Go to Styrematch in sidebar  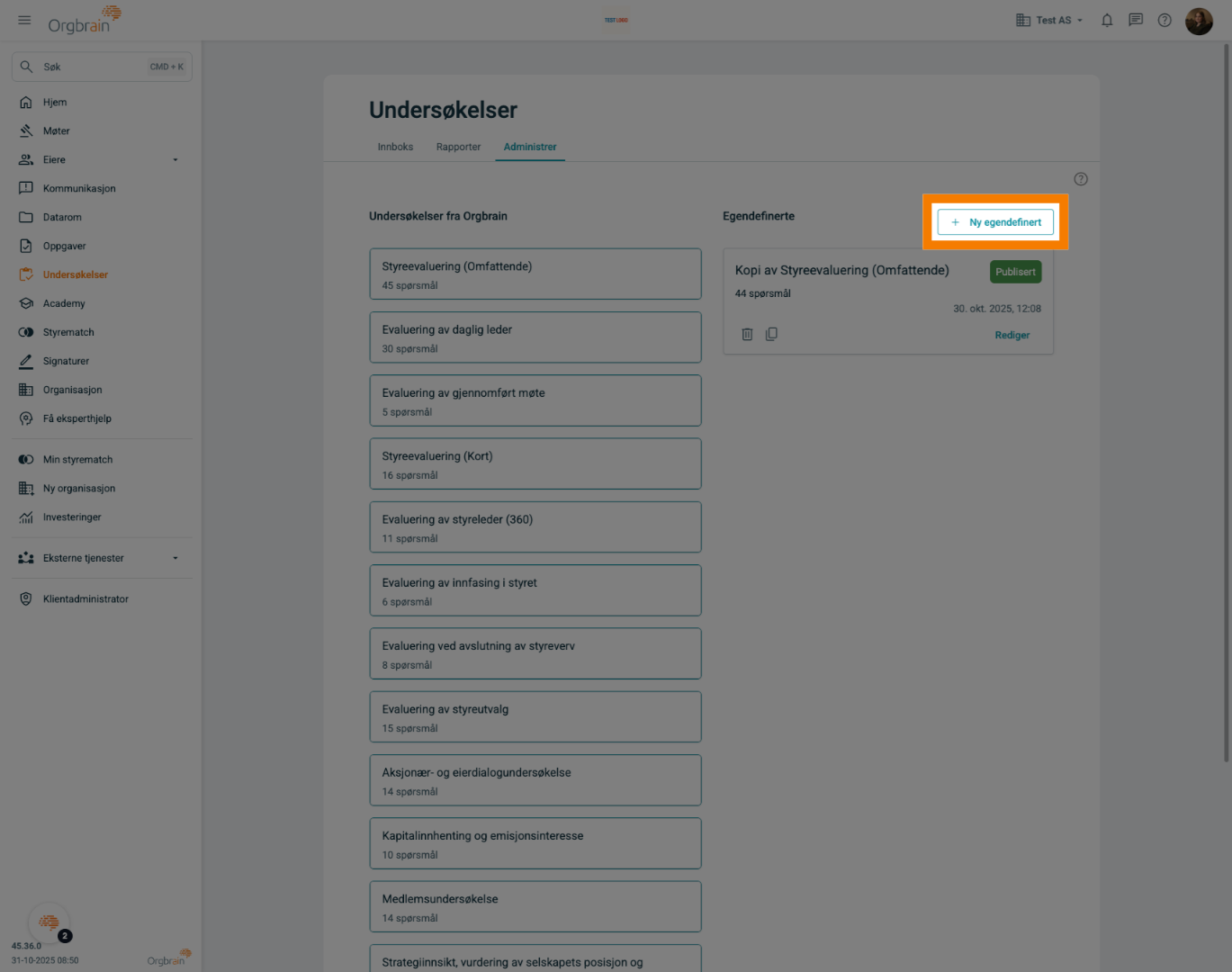(x=68, y=332)
